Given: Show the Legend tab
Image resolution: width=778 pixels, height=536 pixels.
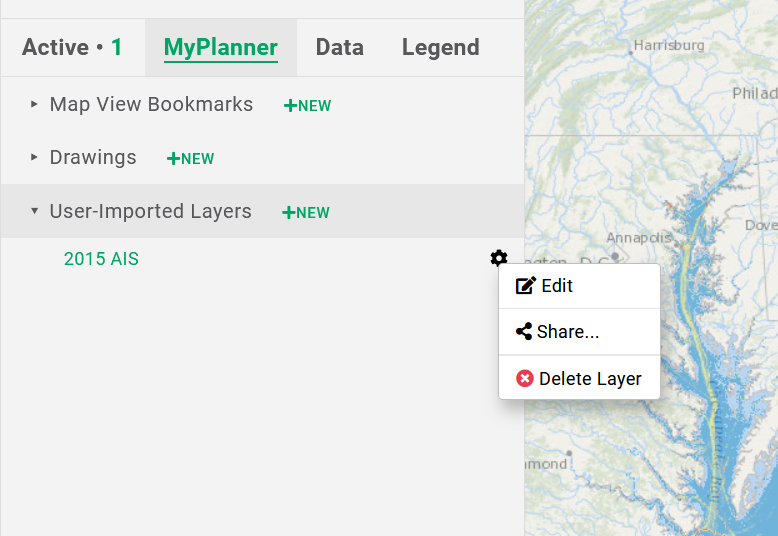Looking at the screenshot, I should [x=440, y=47].
